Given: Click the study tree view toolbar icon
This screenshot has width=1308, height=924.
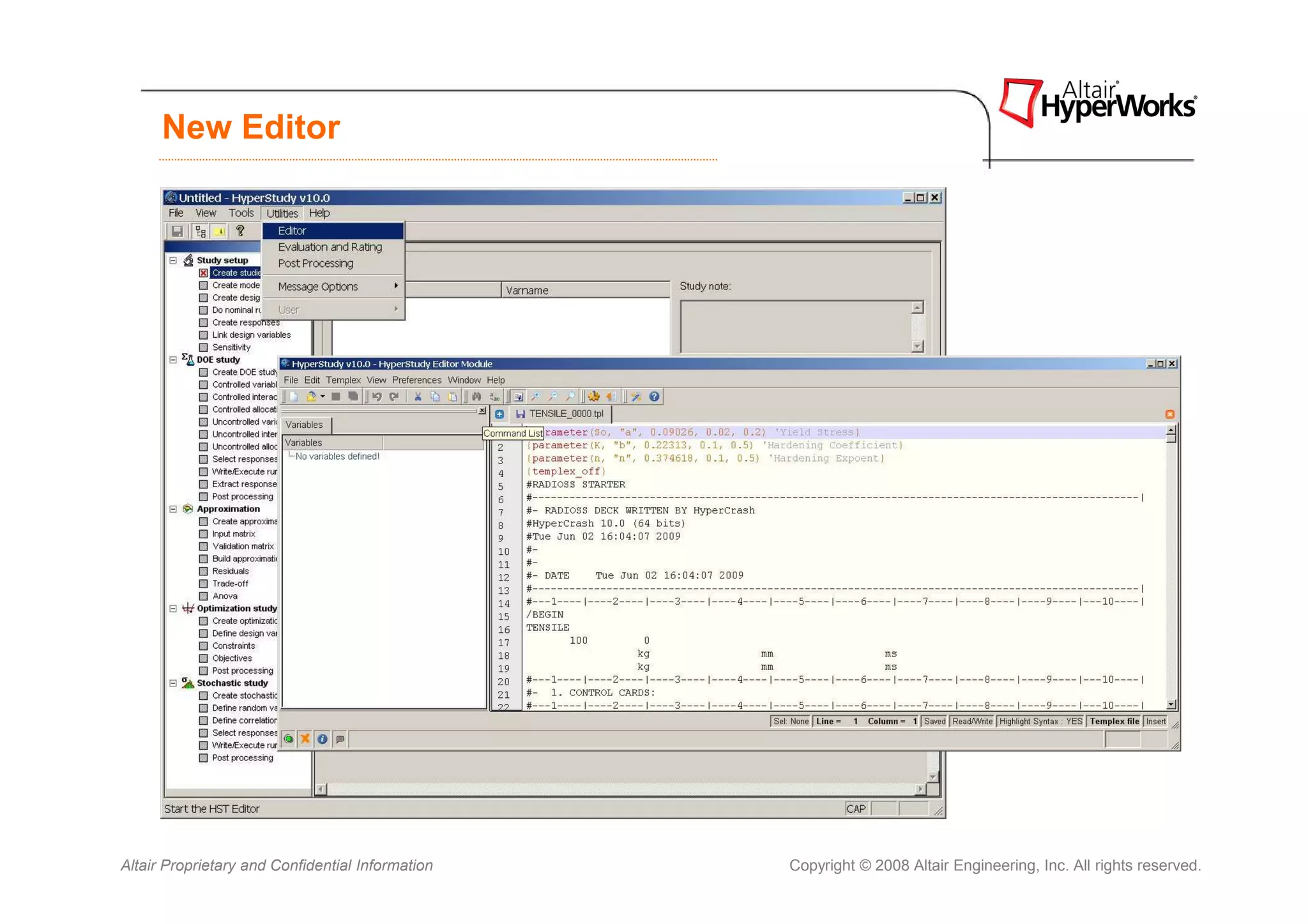Looking at the screenshot, I should [201, 231].
